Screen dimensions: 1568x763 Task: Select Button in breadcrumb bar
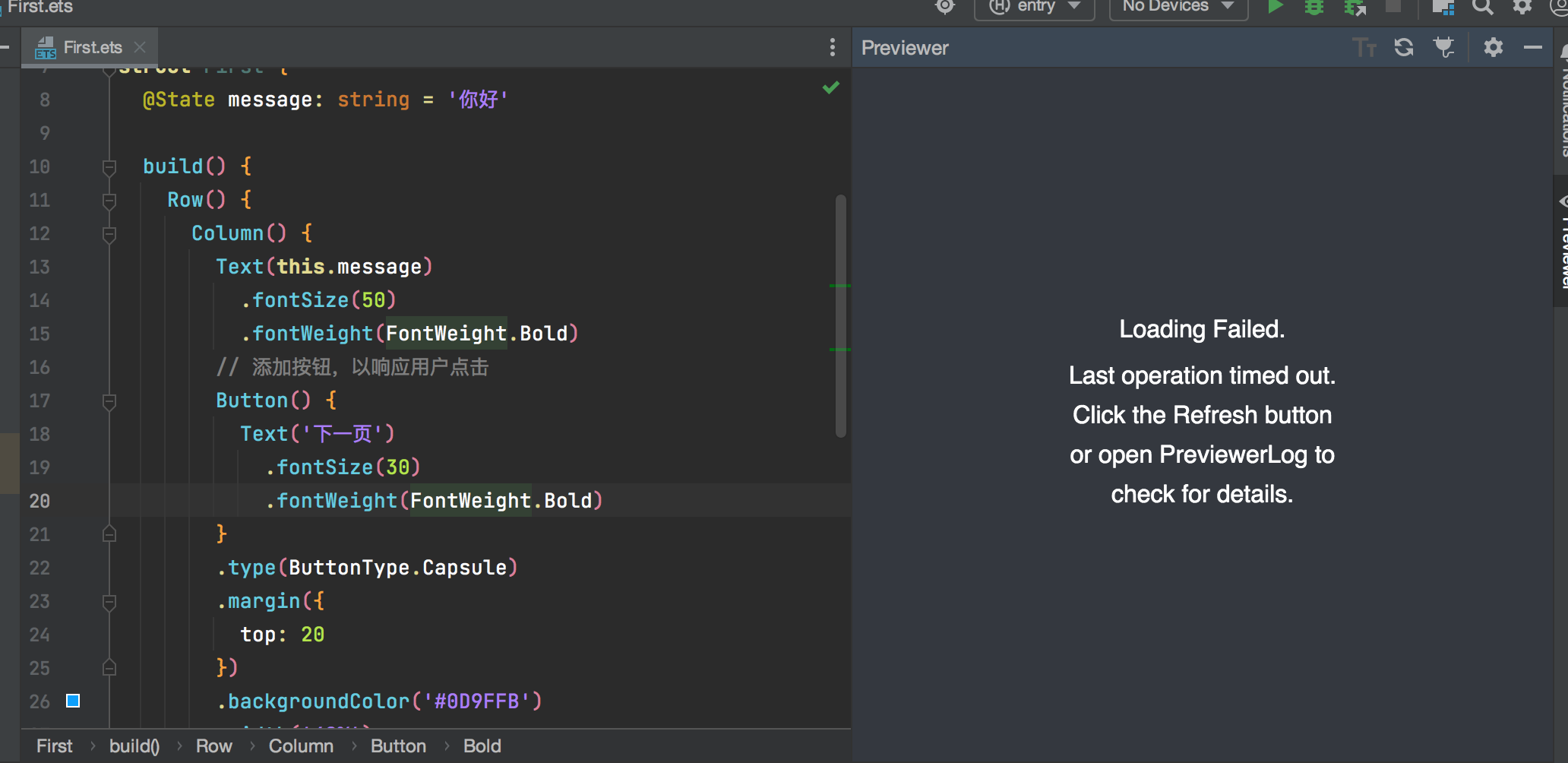coord(398,746)
